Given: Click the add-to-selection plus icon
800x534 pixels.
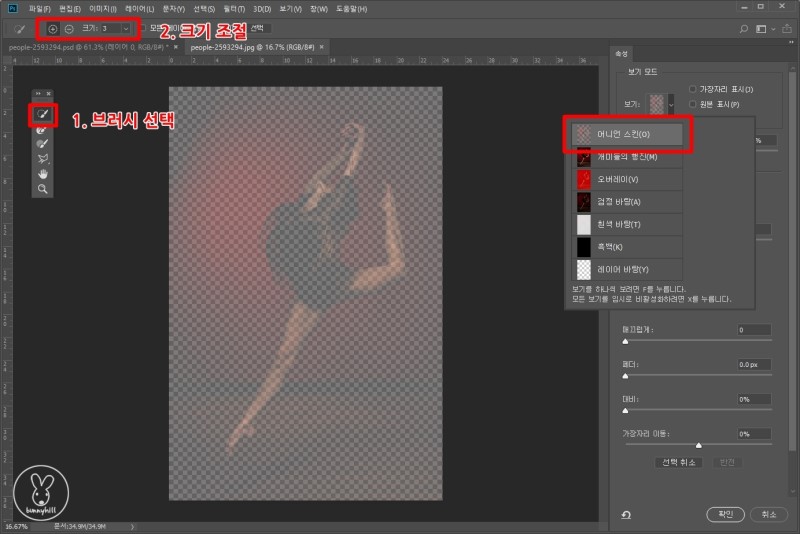Looking at the screenshot, I should point(53,29).
